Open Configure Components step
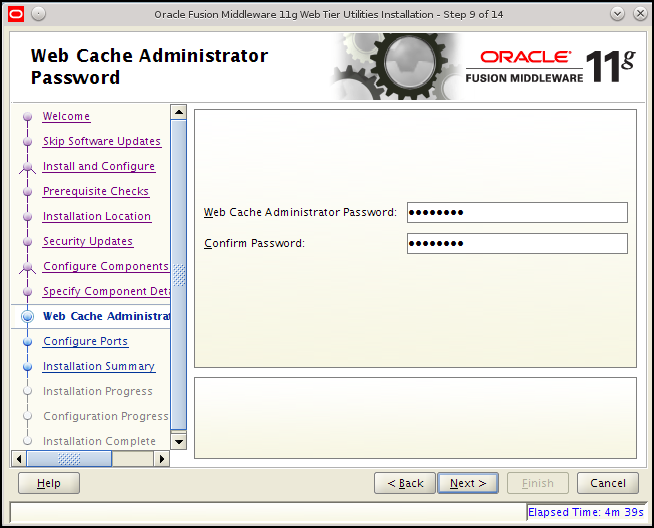The width and height of the screenshot is (654, 528). (x=106, y=267)
